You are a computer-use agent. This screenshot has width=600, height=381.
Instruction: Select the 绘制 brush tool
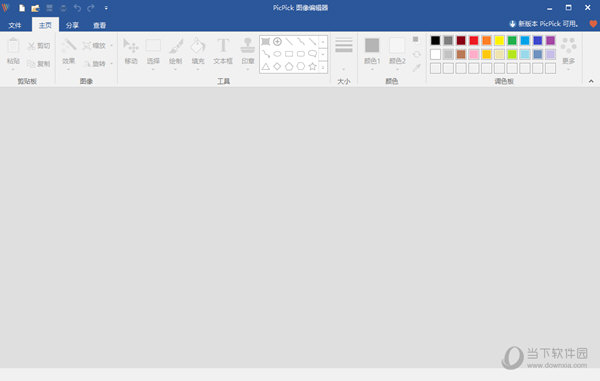pyautogui.click(x=176, y=51)
